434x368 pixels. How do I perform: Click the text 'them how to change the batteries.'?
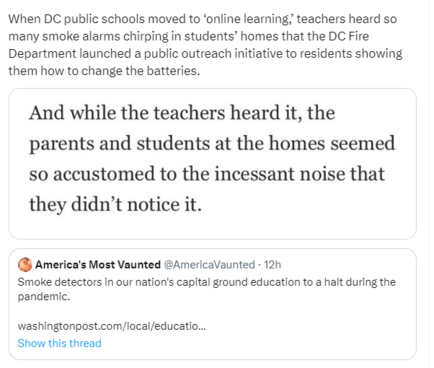tap(104, 71)
